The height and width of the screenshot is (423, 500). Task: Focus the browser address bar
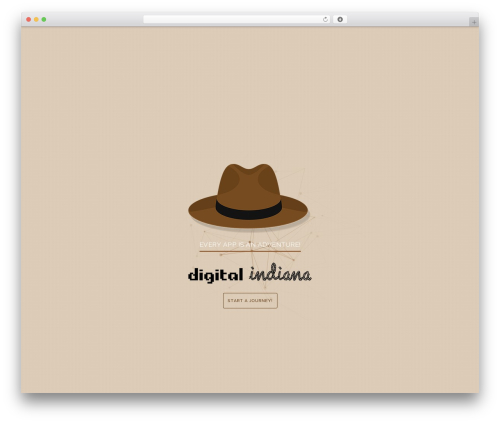click(236, 20)
